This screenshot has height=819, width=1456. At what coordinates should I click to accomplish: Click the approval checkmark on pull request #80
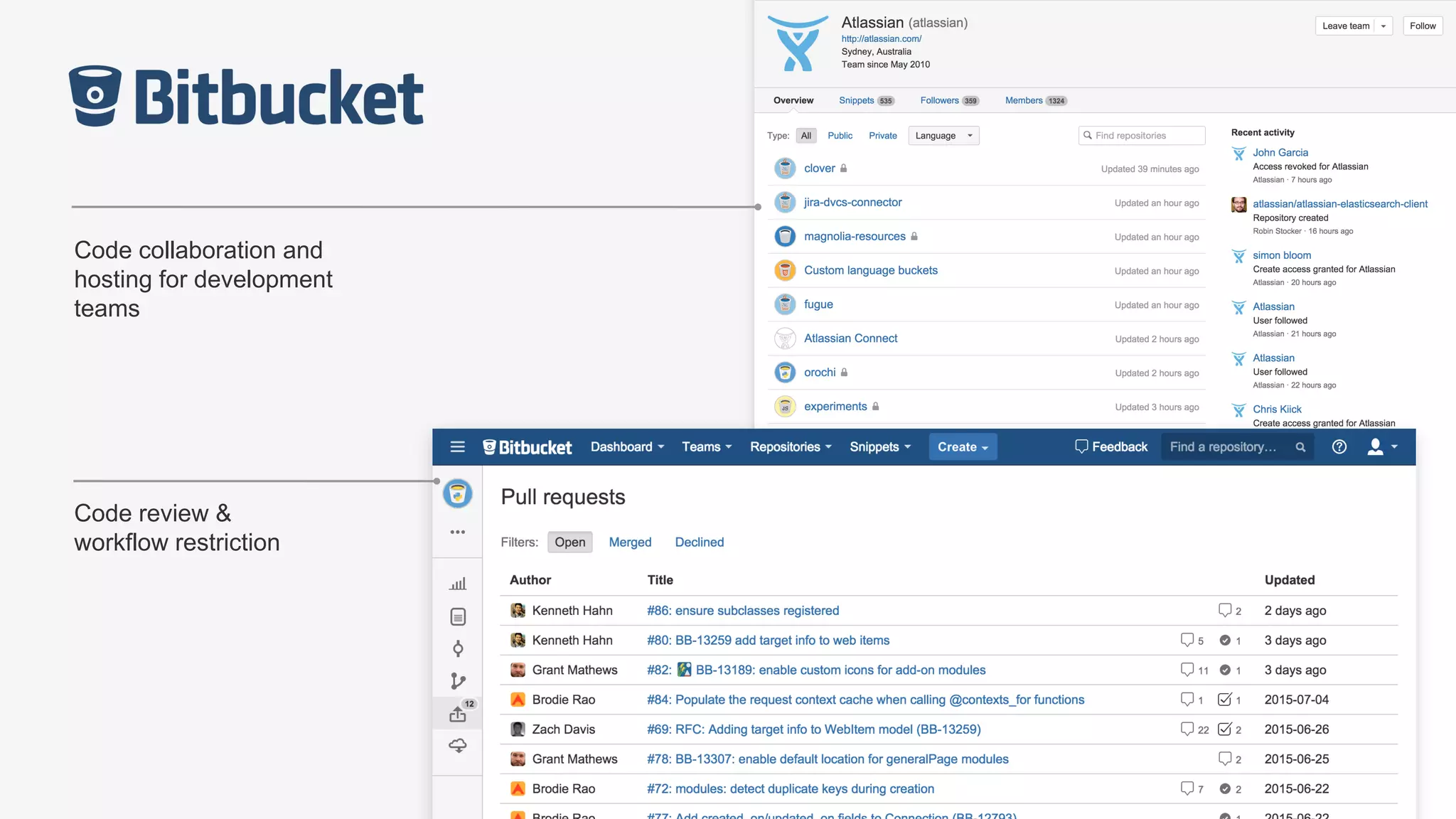tap(1225, 640)
